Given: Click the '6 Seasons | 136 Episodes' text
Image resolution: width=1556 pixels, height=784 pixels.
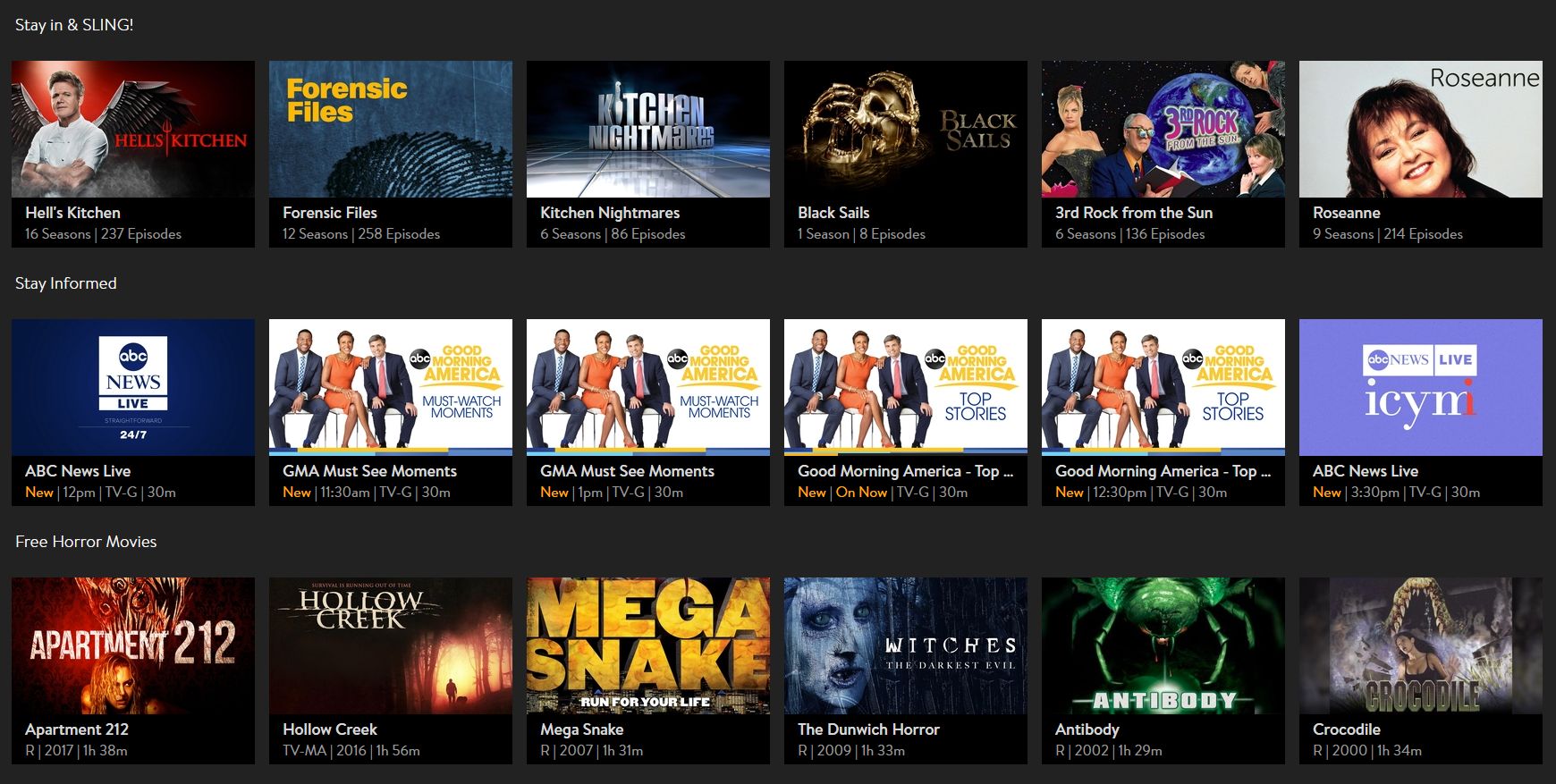Looking at the screenshot, I should pyautogui.click(x=1130, y=234).
